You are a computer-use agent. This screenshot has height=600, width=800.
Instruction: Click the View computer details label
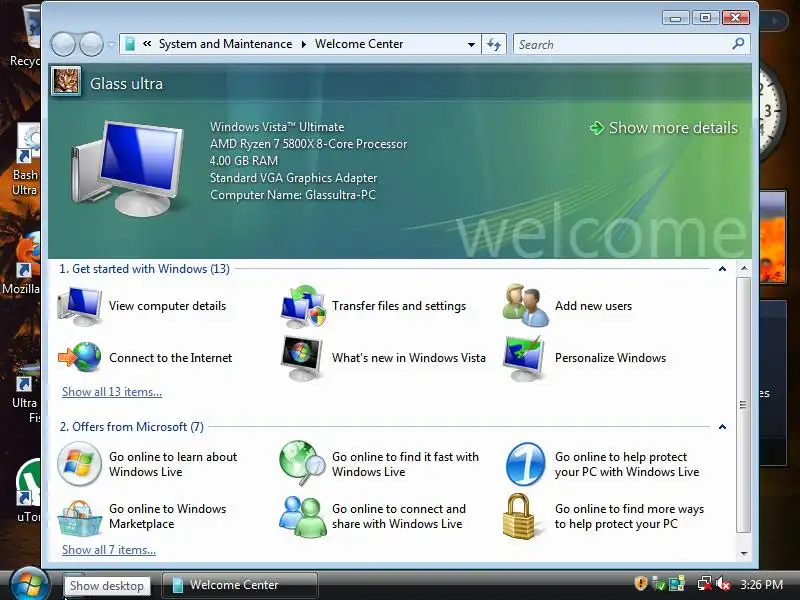tap(167, 306)
